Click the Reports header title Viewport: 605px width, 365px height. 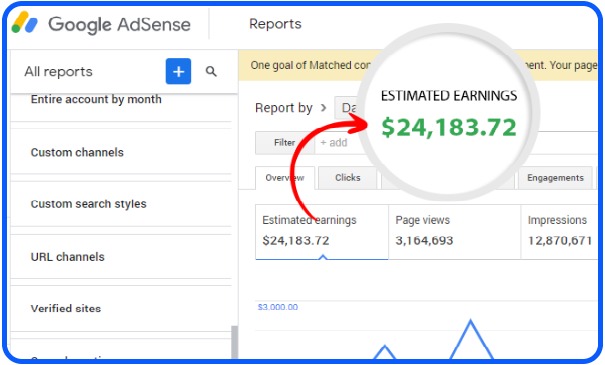tap(275, 24)
